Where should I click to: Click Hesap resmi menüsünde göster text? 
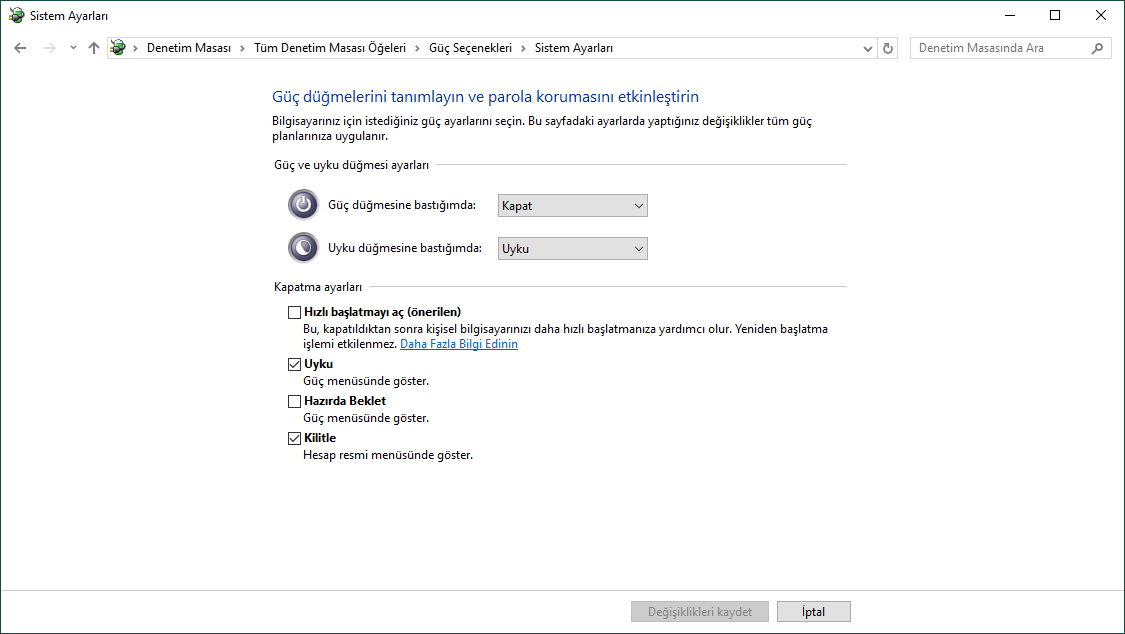[x=387, y=455]
